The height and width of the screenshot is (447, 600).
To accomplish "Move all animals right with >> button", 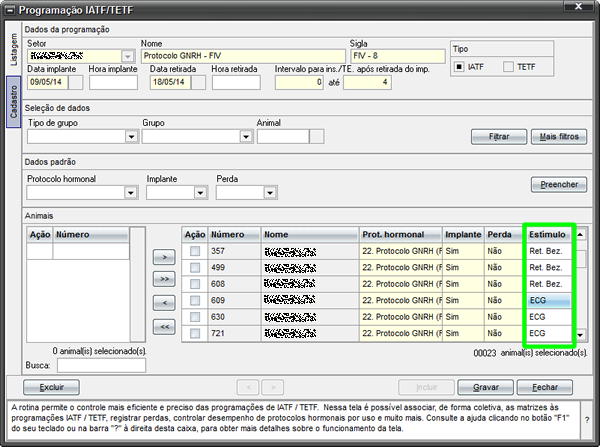I will 164,279.
